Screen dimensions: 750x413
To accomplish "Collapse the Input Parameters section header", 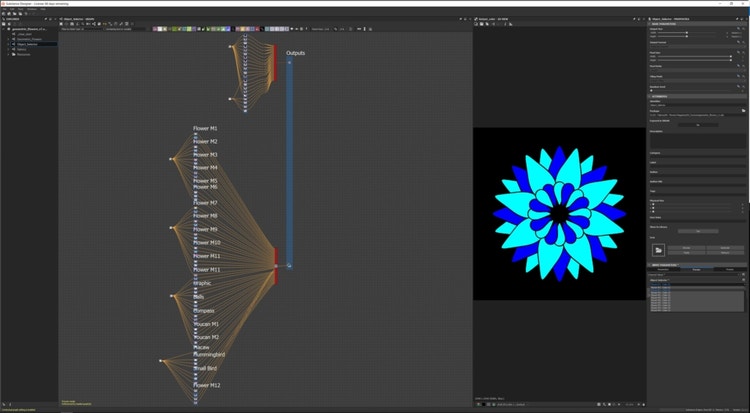I will point(649,265).
